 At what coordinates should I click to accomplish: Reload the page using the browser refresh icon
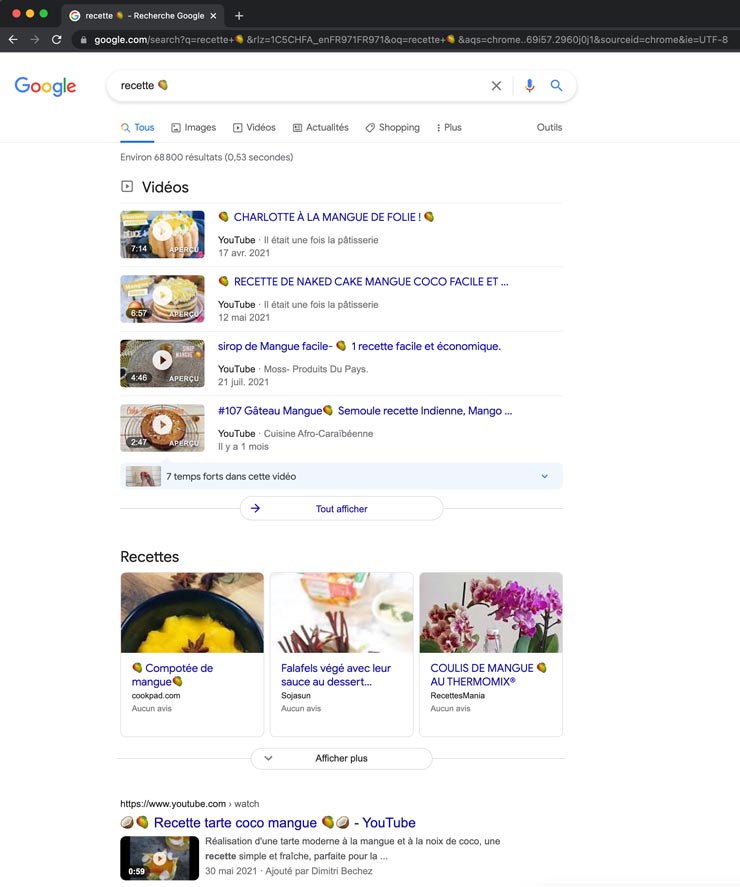(x=57, y=40)
